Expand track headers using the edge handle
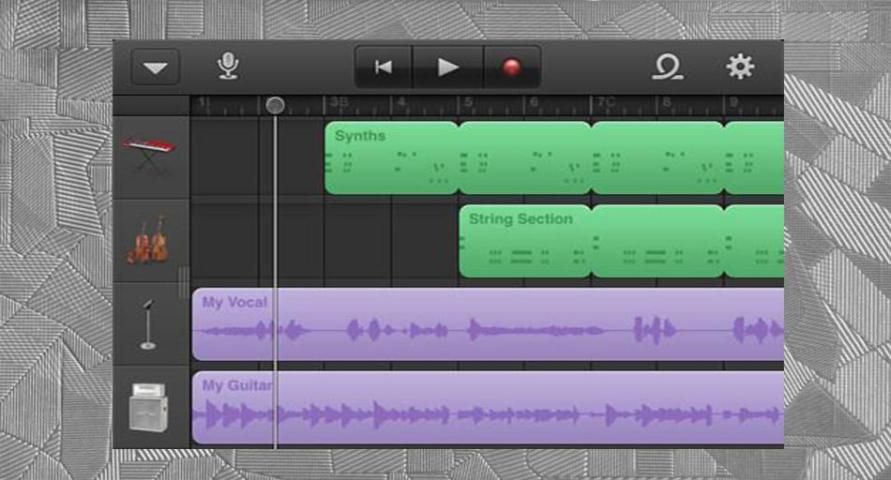Viewport: 891px width, 480px height. click(183, 282)
